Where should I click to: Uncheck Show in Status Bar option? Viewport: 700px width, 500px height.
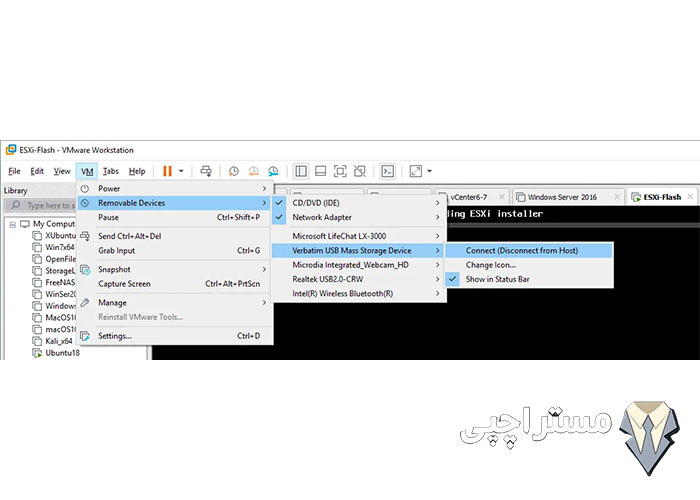point(497,279)
